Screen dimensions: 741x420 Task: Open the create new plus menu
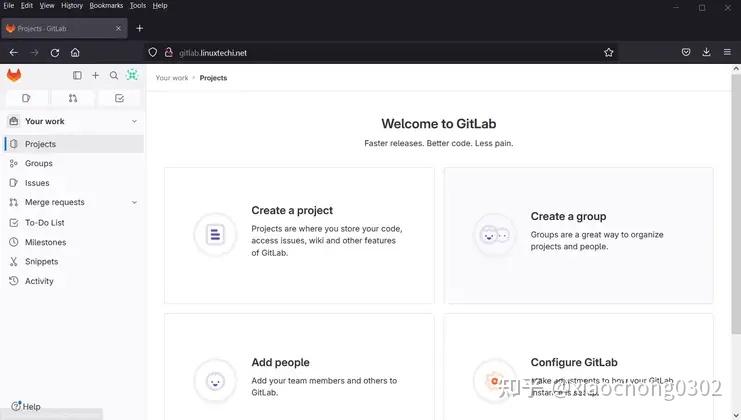point(95,75)
